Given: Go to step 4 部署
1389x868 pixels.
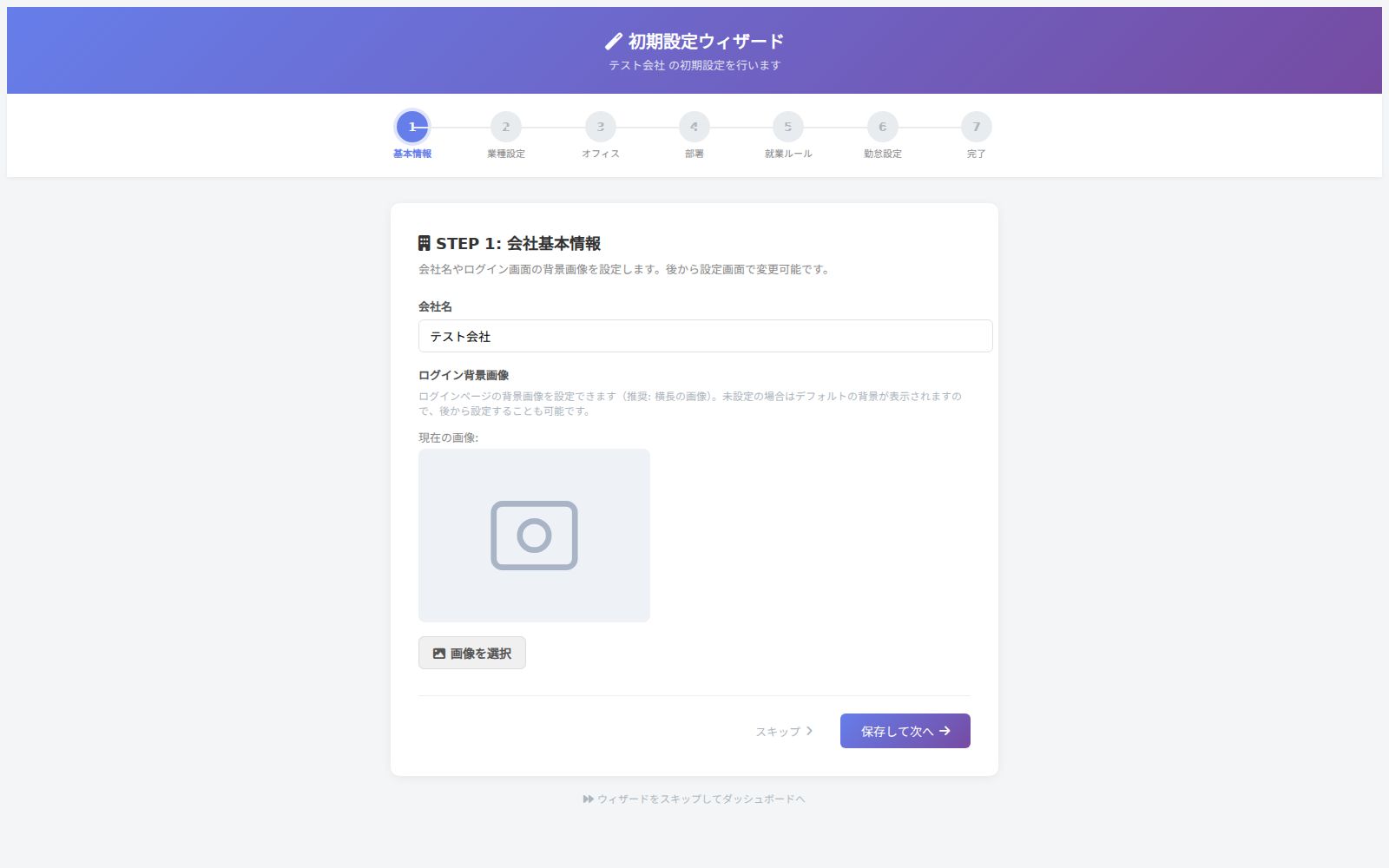Looking at the screenshot, I should pos(694,127).
